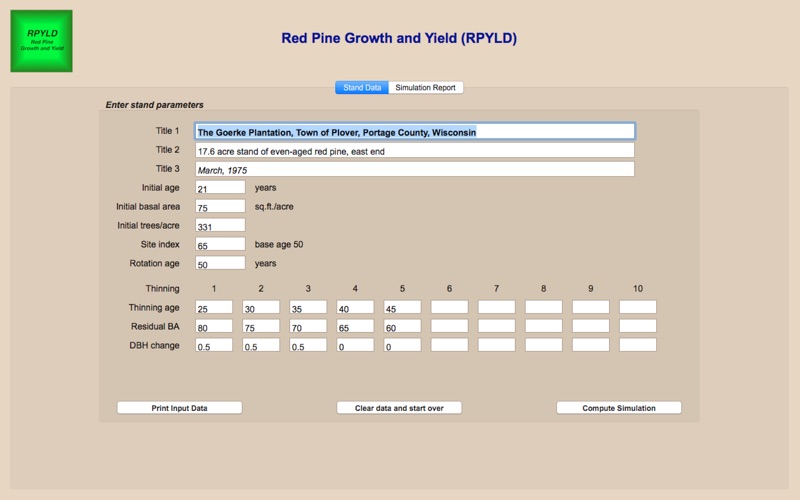Click DBH change field for thinning 1
This screenshot has height=500, width=800.
coord(214,345)
